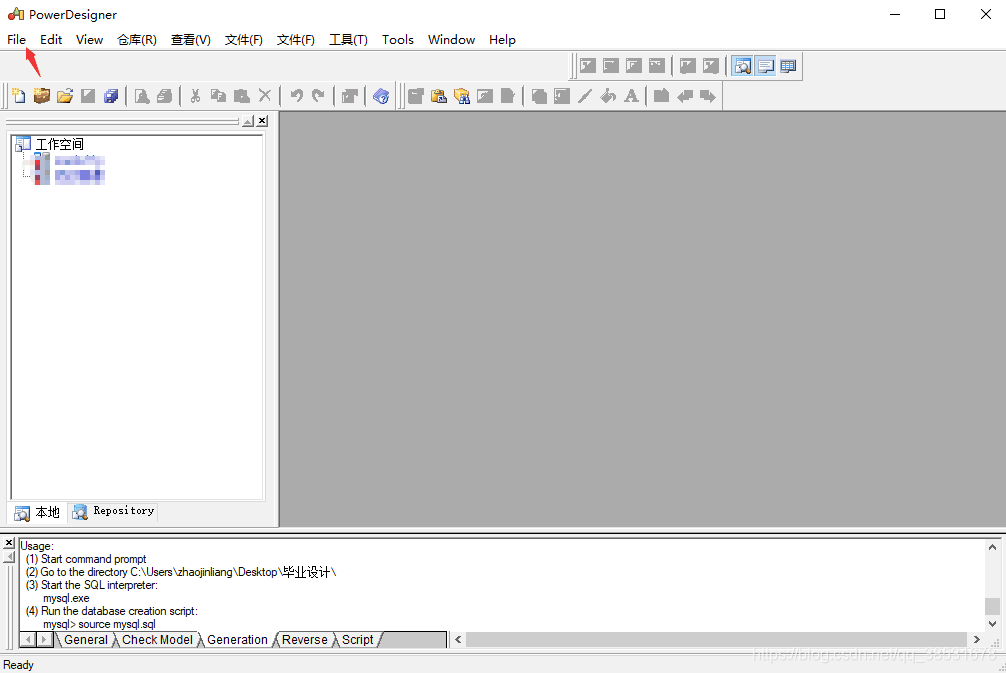Click the fill color bucket icon

[608, 96]
